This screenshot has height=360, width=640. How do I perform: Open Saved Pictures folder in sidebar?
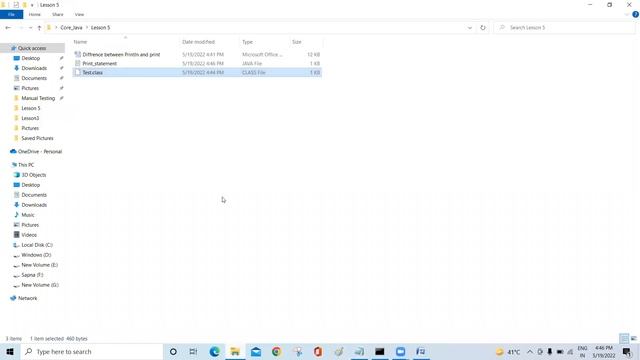[37, 138]
